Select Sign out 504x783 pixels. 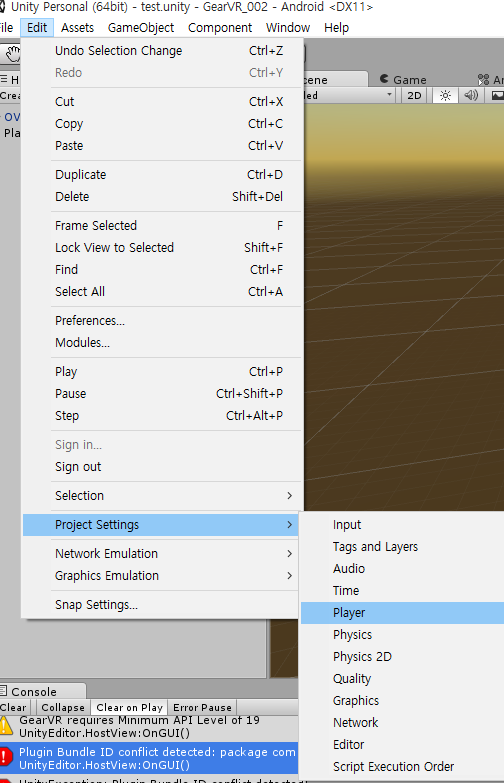click(162, 466)
